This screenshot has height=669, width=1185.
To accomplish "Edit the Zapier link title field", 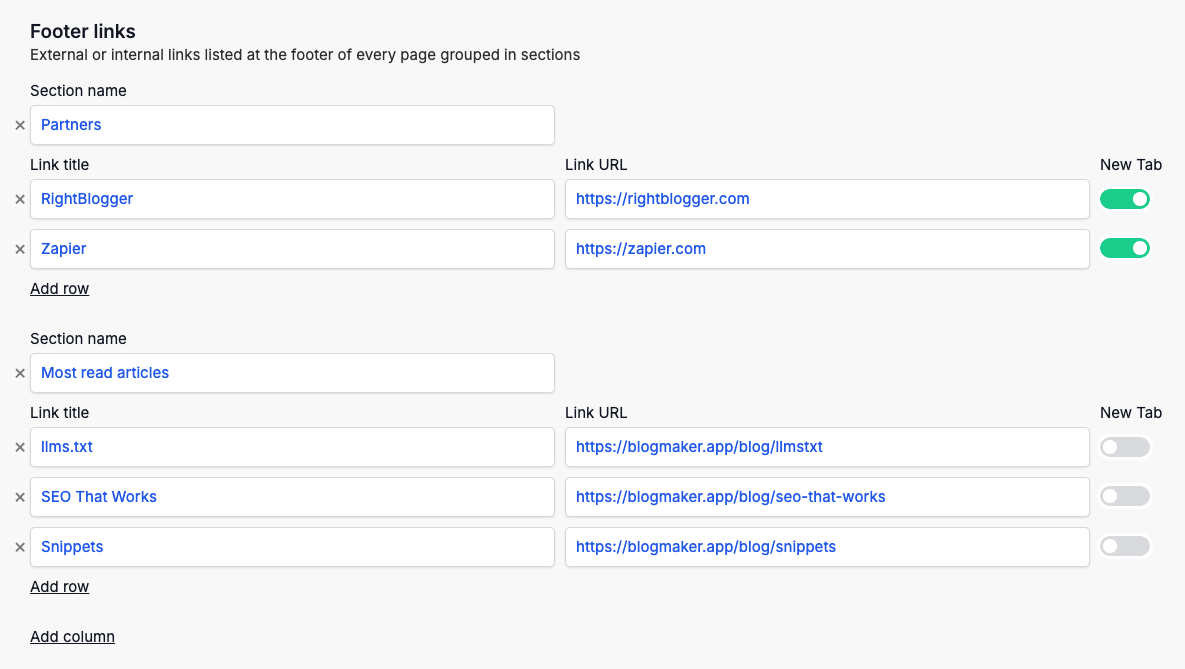I will [x=292, y=249].
